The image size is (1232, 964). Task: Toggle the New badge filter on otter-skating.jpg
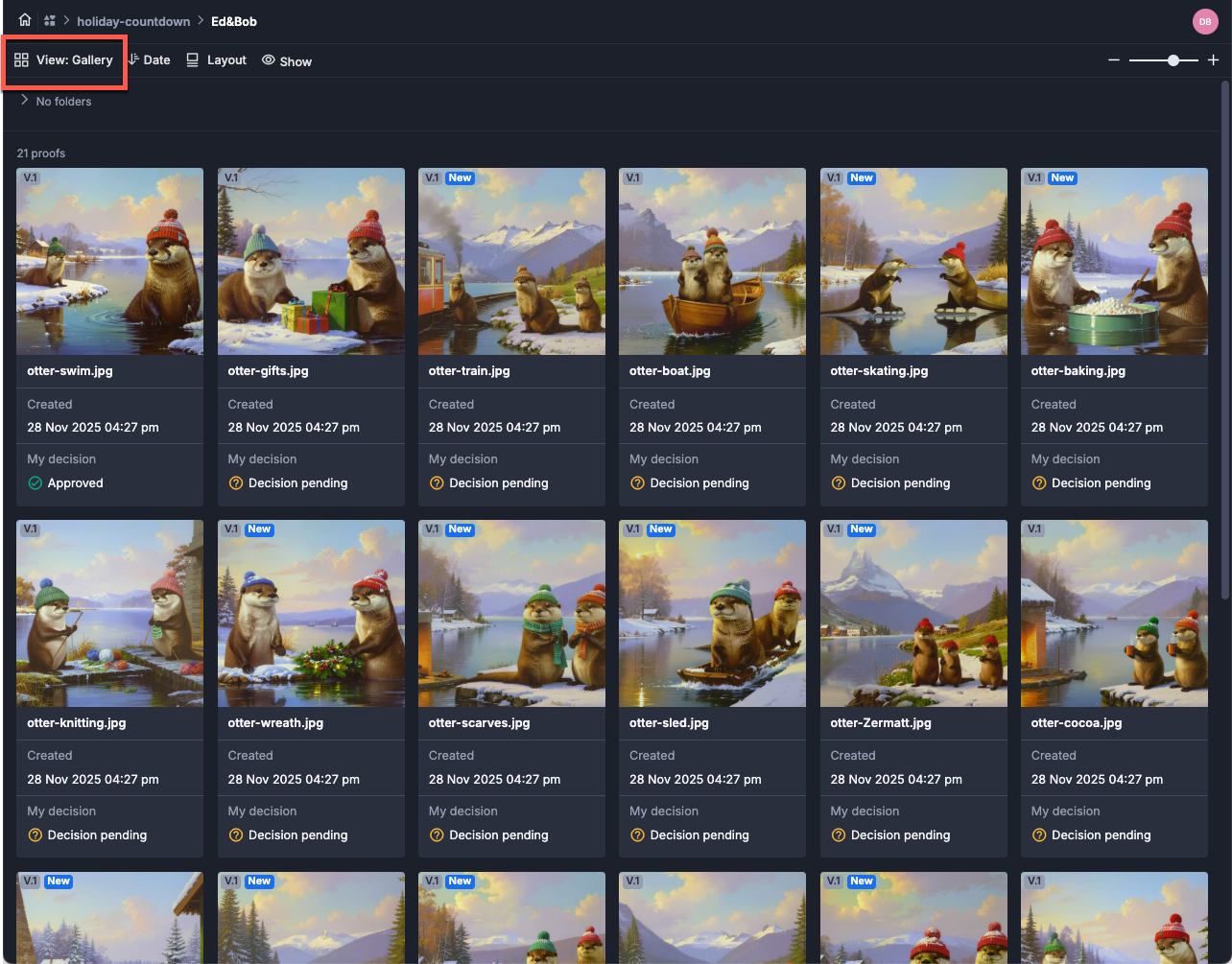click(862, 177)
